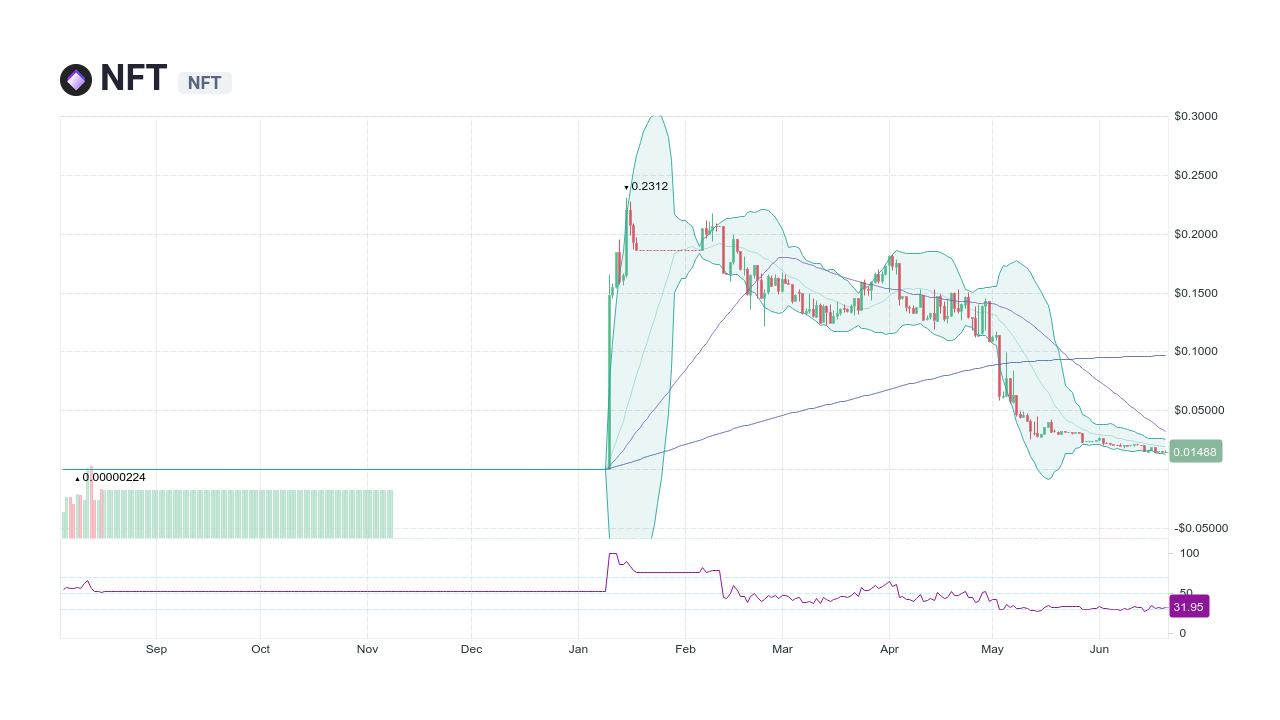Click the Feb date axis label
This screenshot has height=720, width=1280.
click(x=685, y=649)
